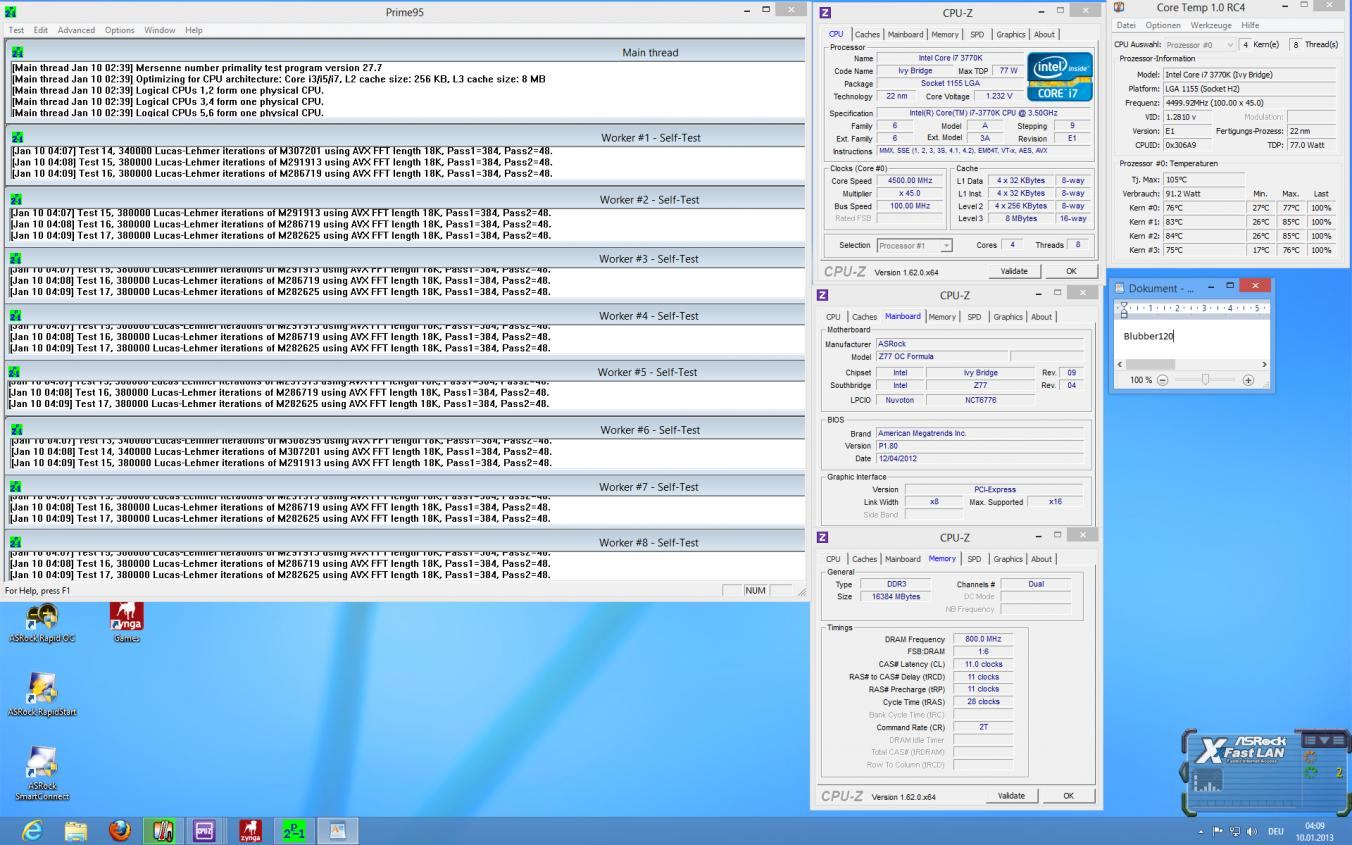Select CPU tab in bottom CPU-Z window
This screenshot has width=1352, height=845.
pos(833,559)
